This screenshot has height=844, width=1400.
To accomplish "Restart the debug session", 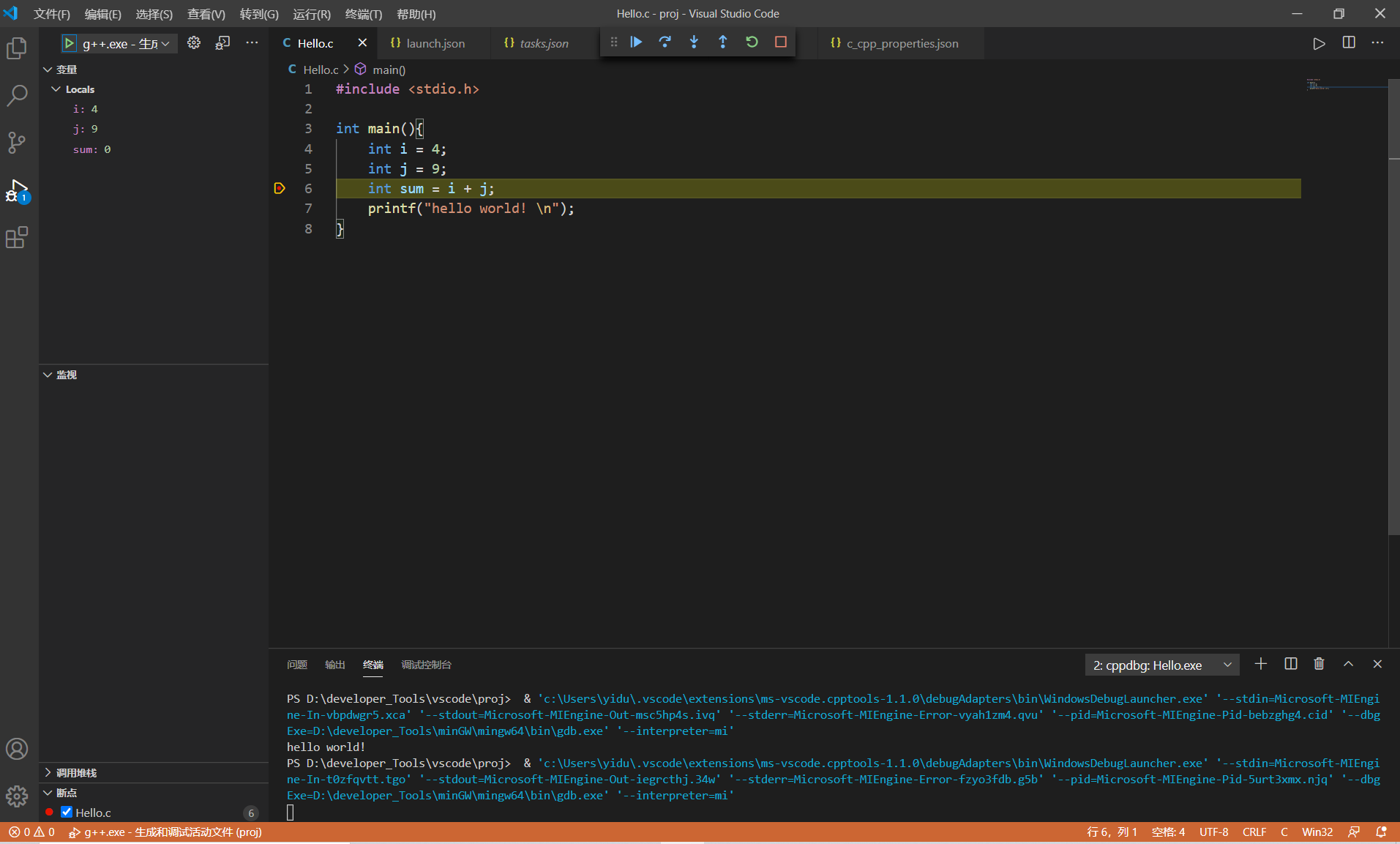I will click(x=752, y=42).
